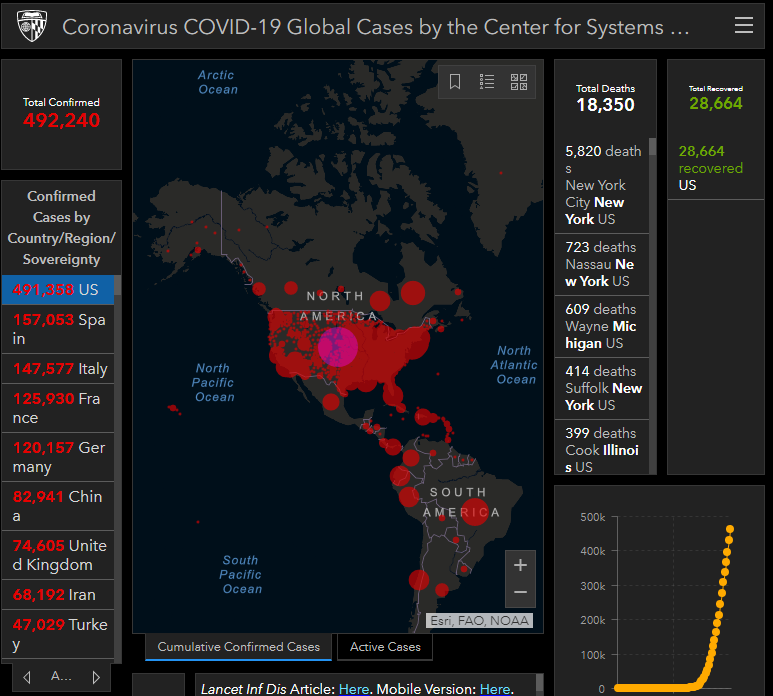The width and height of the screenshot is (773, 696).
Task: Click 414 deaths Suffolk New York entry
Action: click(x=602, y=388)
